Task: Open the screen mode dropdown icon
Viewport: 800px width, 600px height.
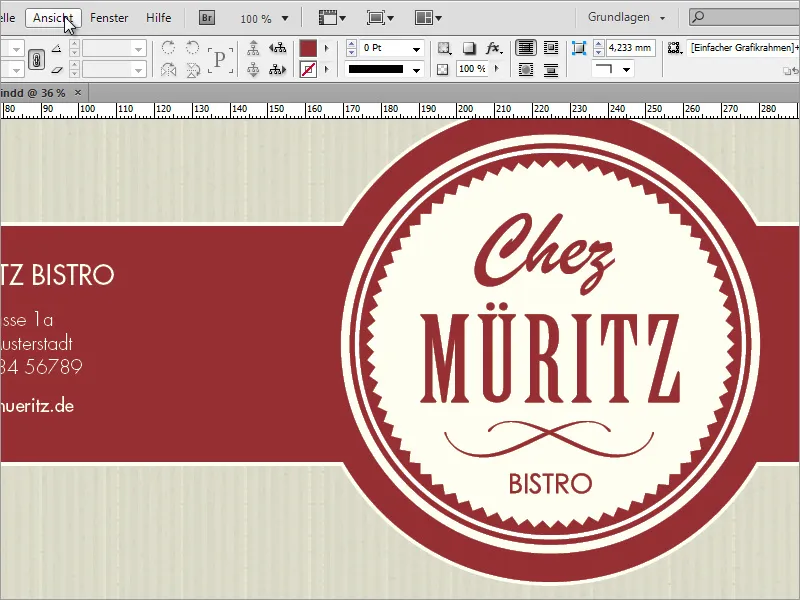Action: click(x=380, y=18)
